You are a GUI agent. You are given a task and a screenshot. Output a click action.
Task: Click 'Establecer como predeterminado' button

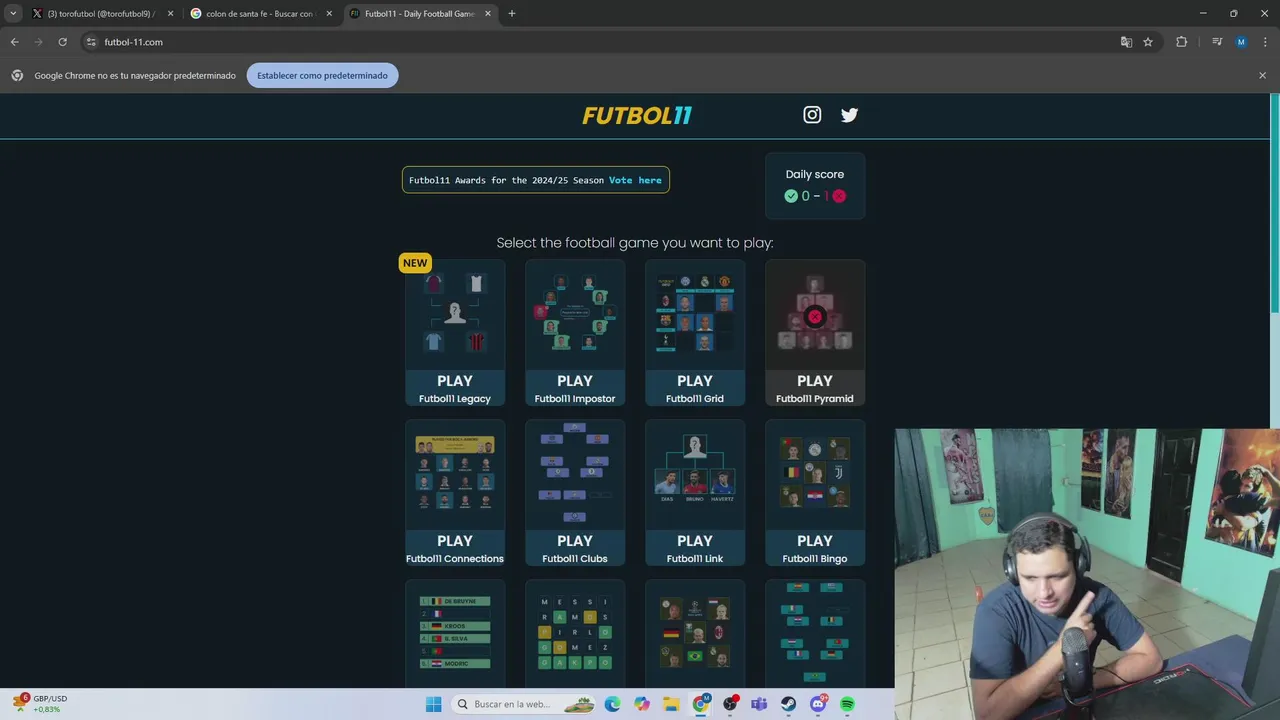[322, 75]
